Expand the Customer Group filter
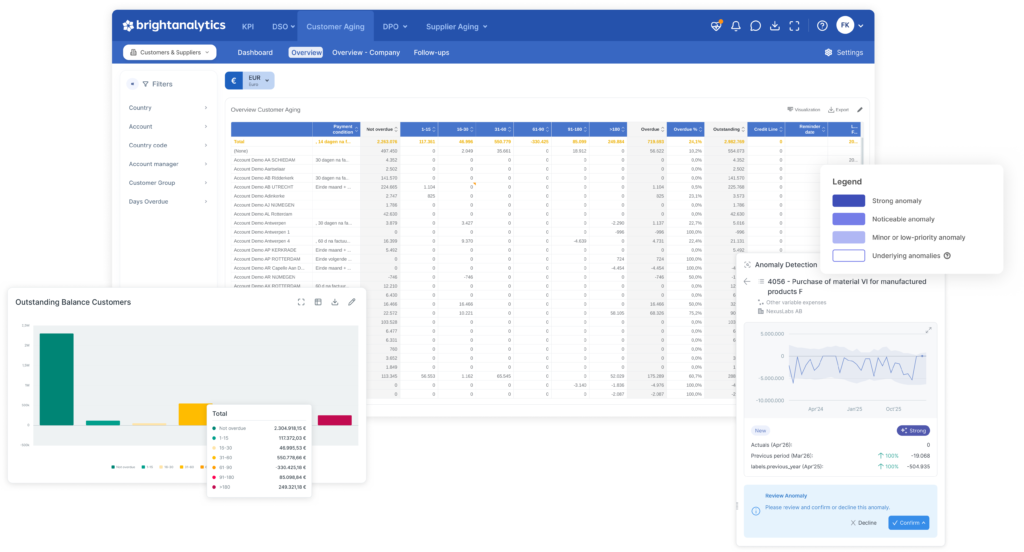The height and width of the screenshot is (552, 1024). tap(168, 183)
